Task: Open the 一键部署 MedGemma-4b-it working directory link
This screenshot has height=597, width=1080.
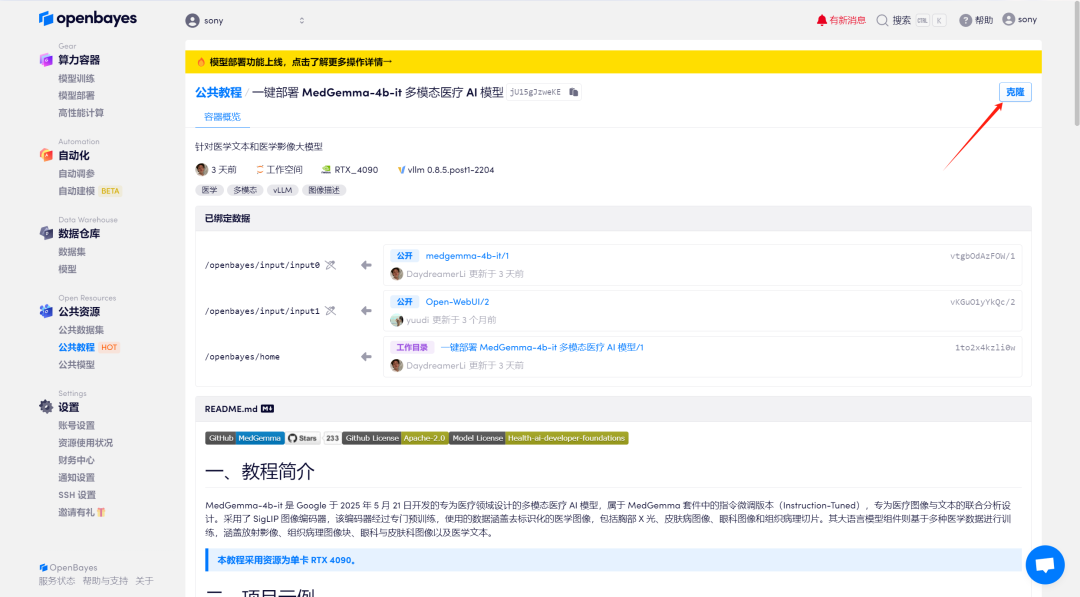Action: coord(542,348)
